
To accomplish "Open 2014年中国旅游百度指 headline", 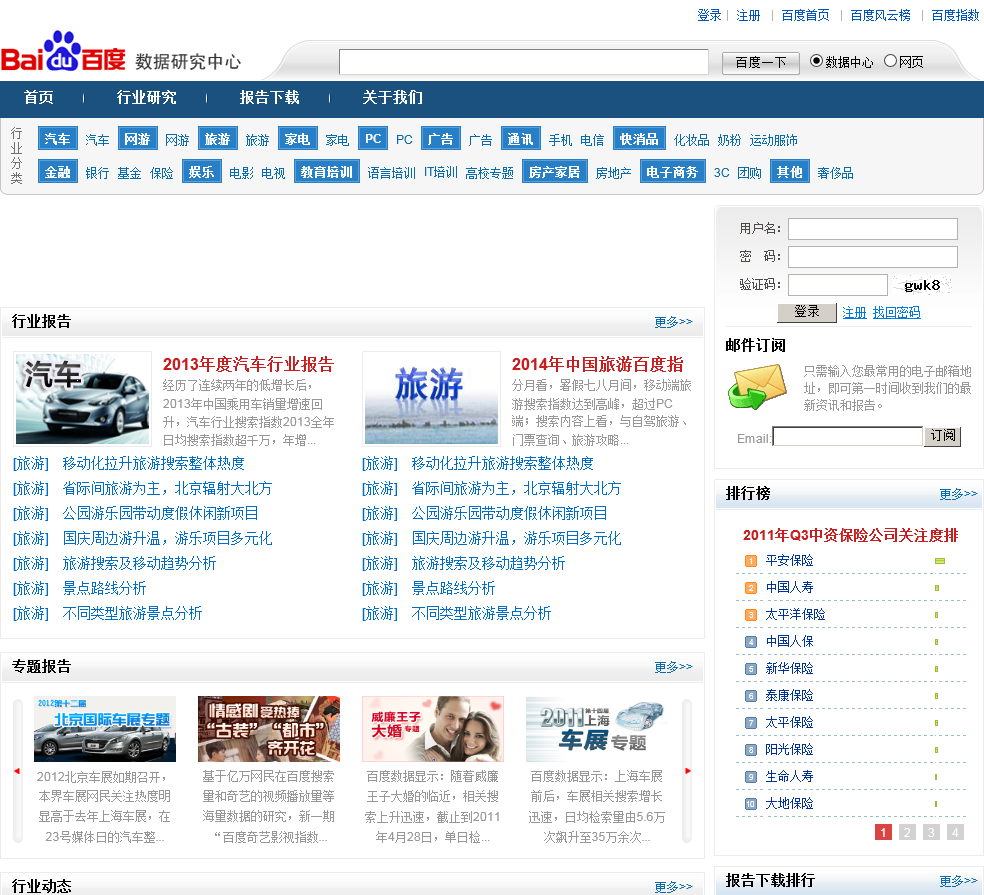I will [597, 365].
